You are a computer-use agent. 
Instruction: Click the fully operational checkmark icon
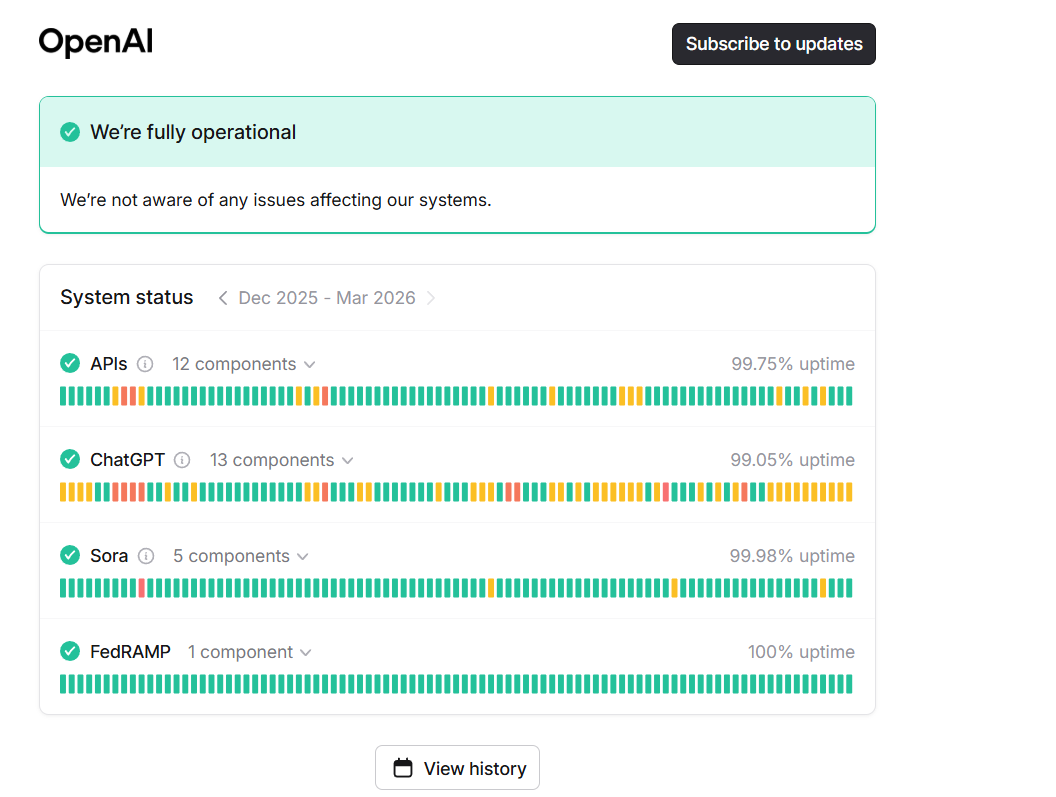coord(70,132)
